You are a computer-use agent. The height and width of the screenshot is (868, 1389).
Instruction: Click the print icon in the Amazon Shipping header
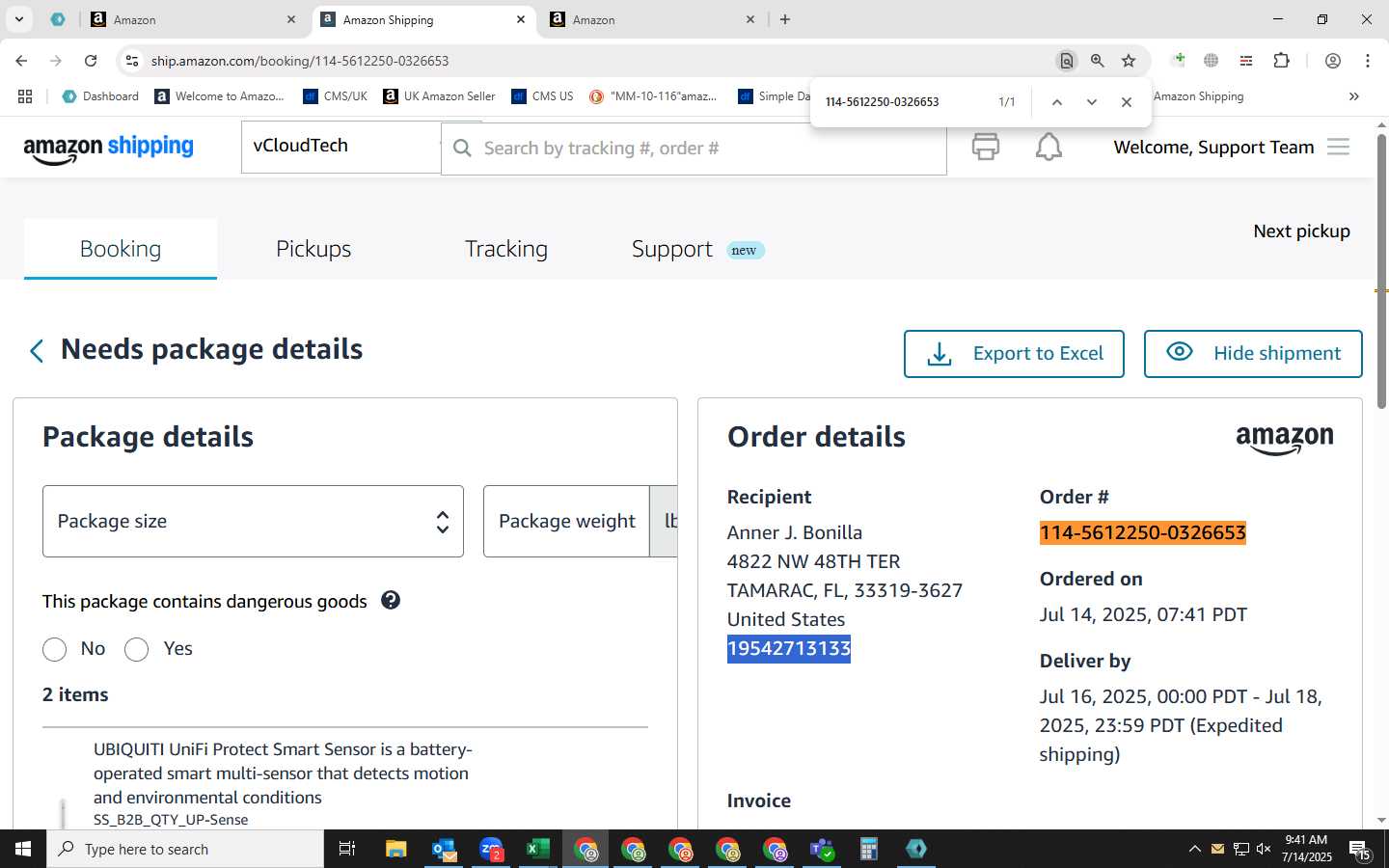click(x=985, y=147)
